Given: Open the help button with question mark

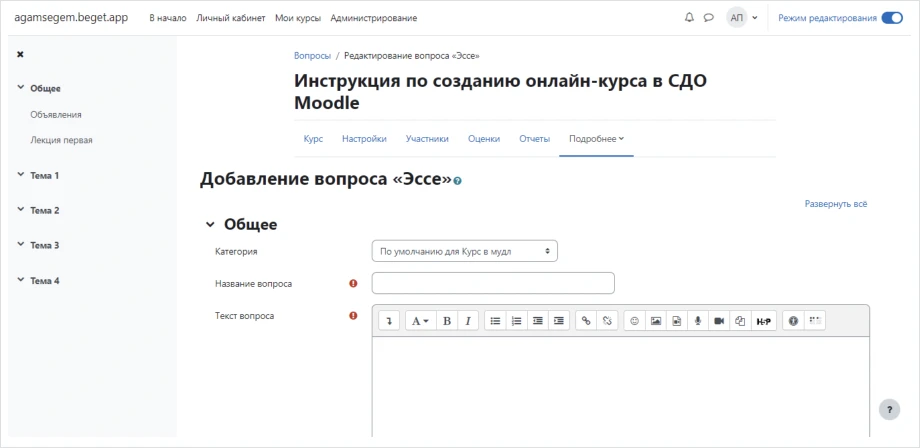Looking at the screenshot, I should (889, 409).
